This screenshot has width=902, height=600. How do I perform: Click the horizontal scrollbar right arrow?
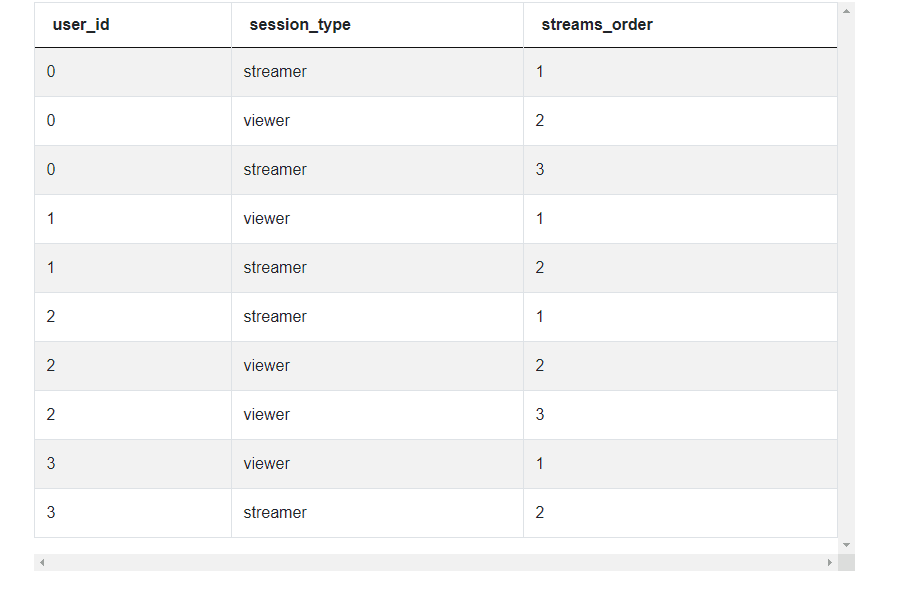[x=829, y=563]
